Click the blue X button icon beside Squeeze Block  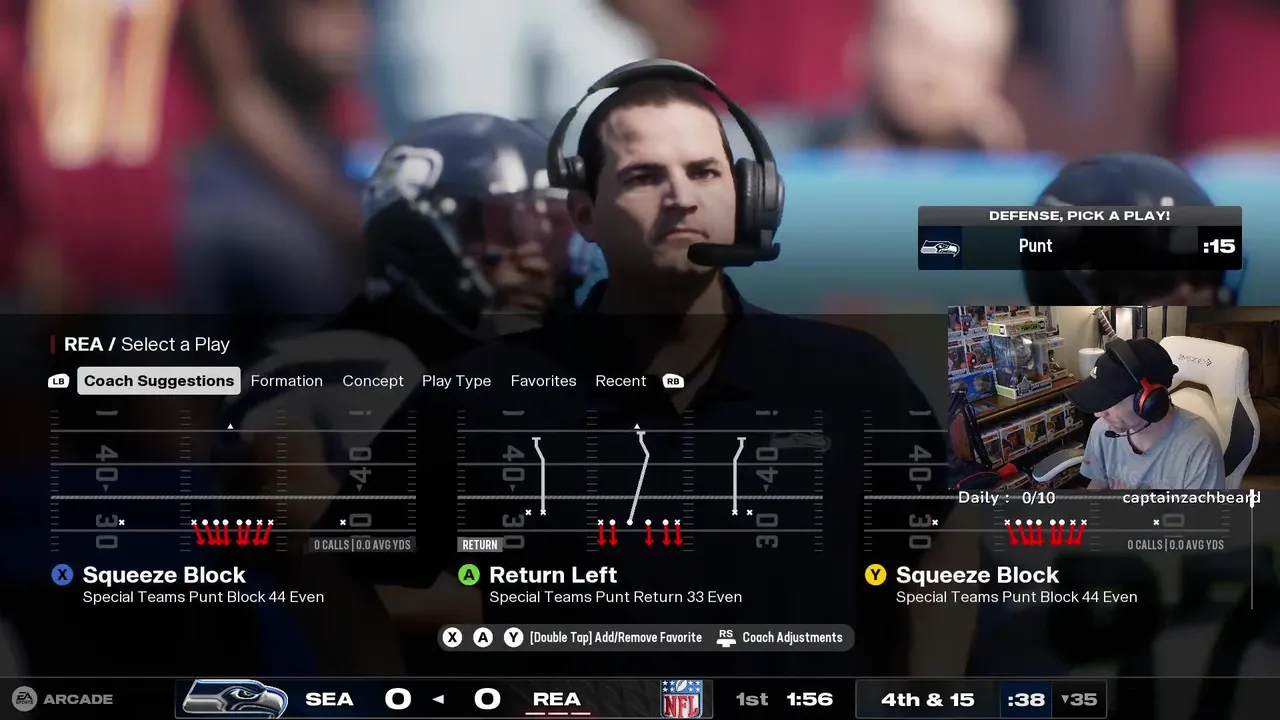[x=62, y=575]
